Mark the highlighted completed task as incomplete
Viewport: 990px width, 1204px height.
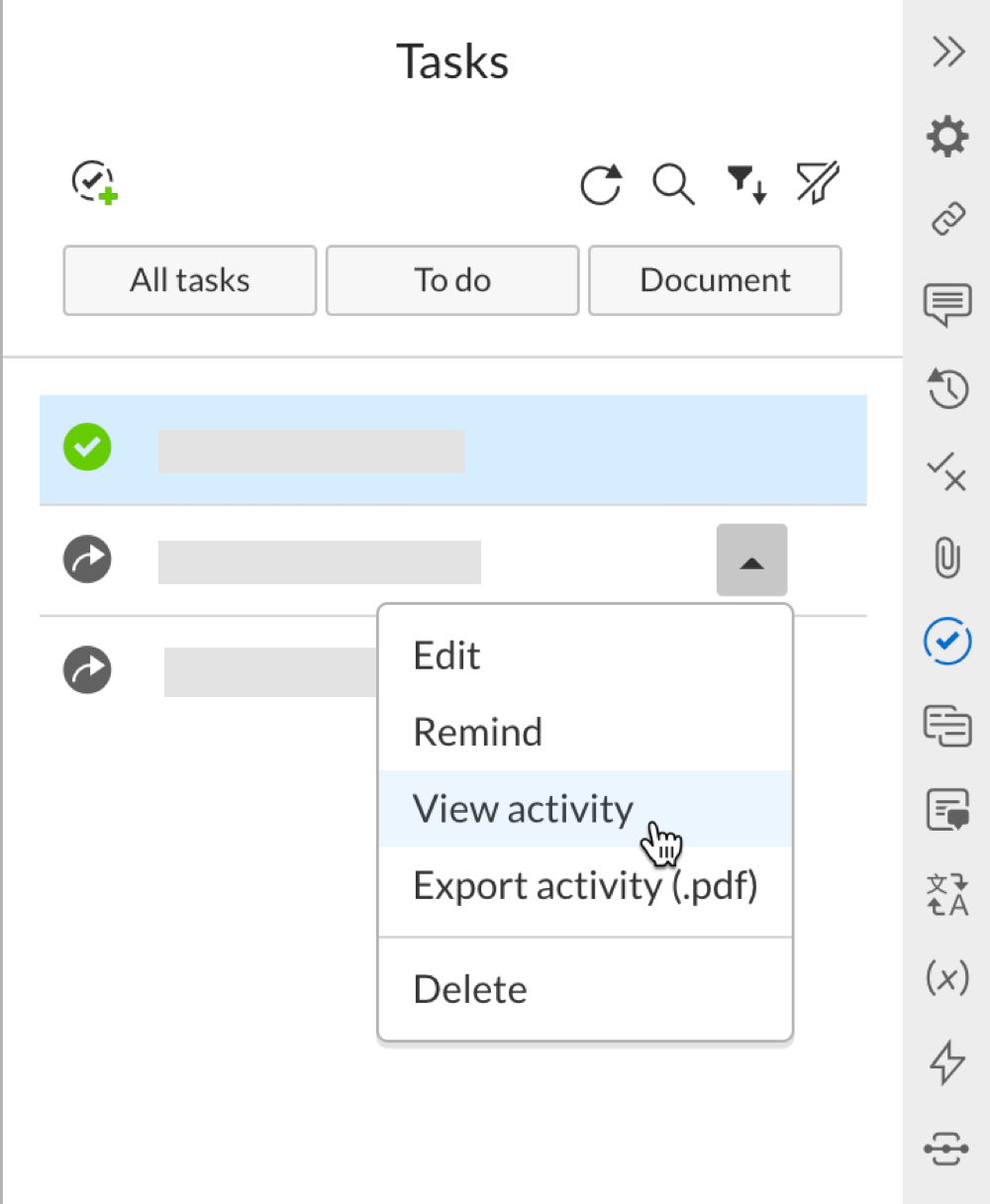coord(87,449)
